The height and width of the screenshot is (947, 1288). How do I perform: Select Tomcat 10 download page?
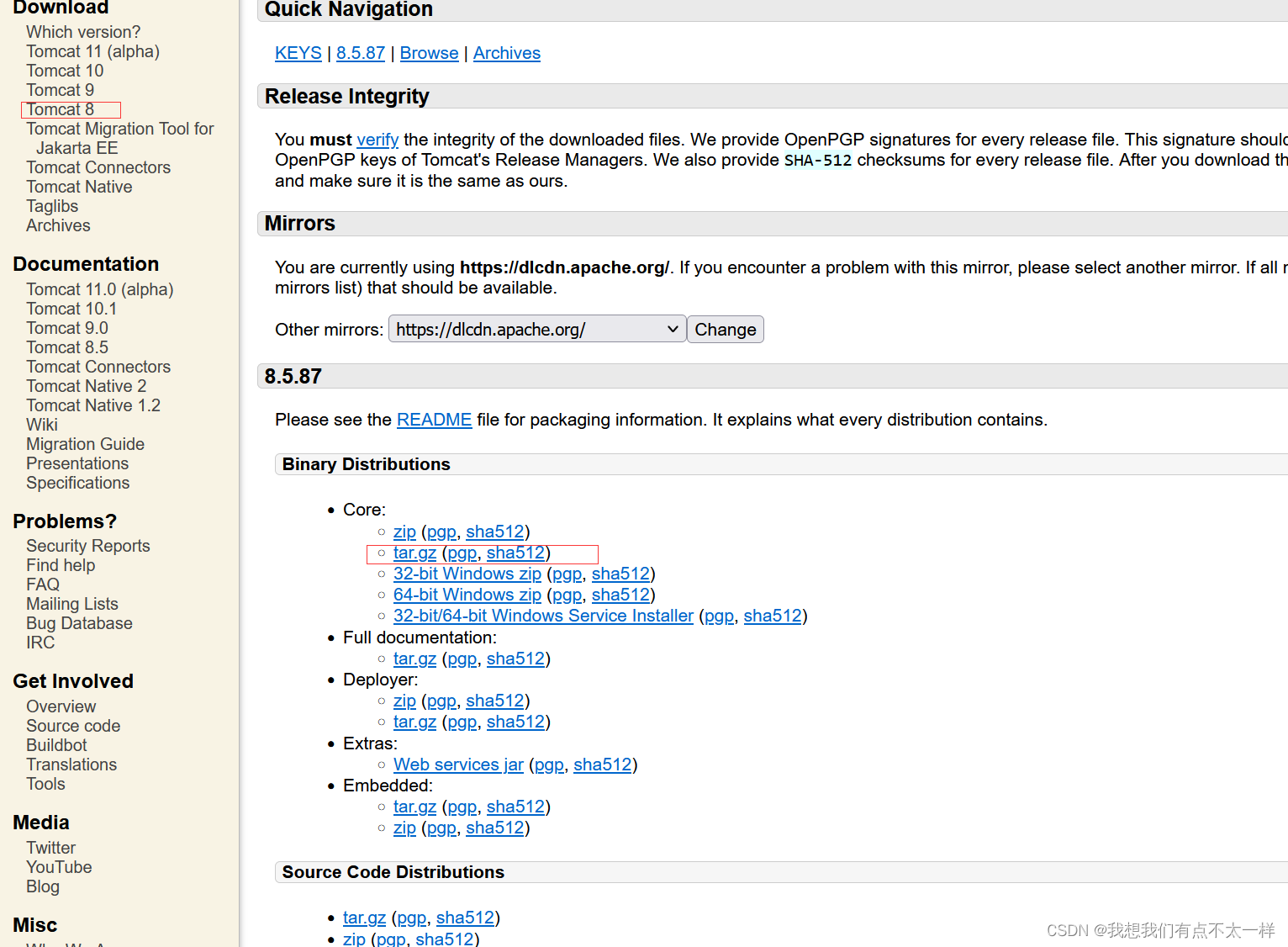[x=65, y=71]
